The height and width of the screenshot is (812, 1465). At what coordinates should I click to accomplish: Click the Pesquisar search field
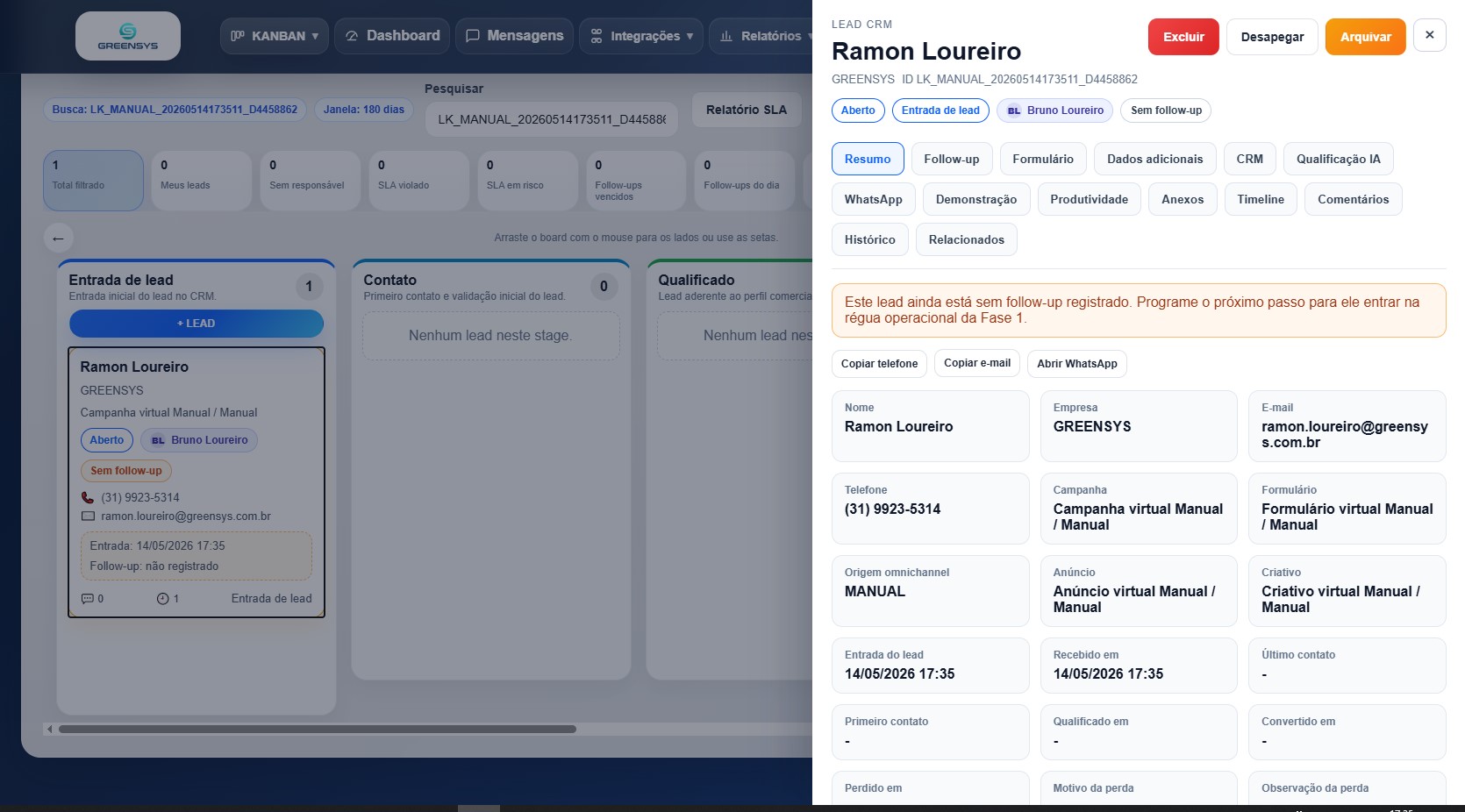tap(552, 119)
